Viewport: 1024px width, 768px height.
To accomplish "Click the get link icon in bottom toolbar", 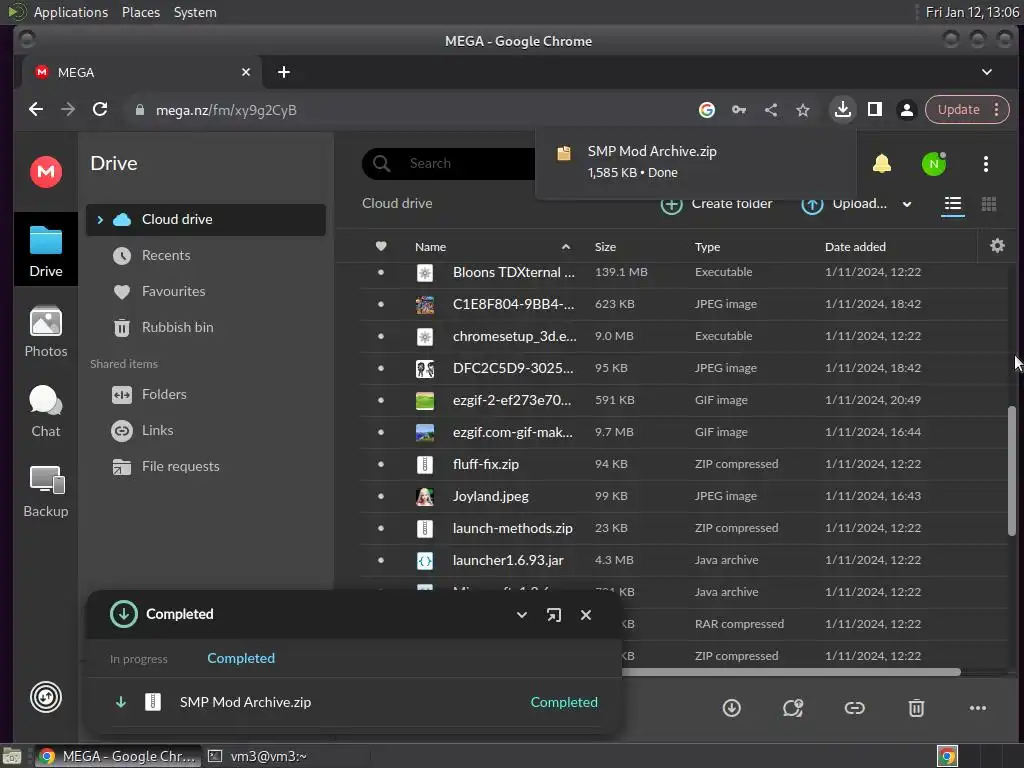I will point(854,708).
